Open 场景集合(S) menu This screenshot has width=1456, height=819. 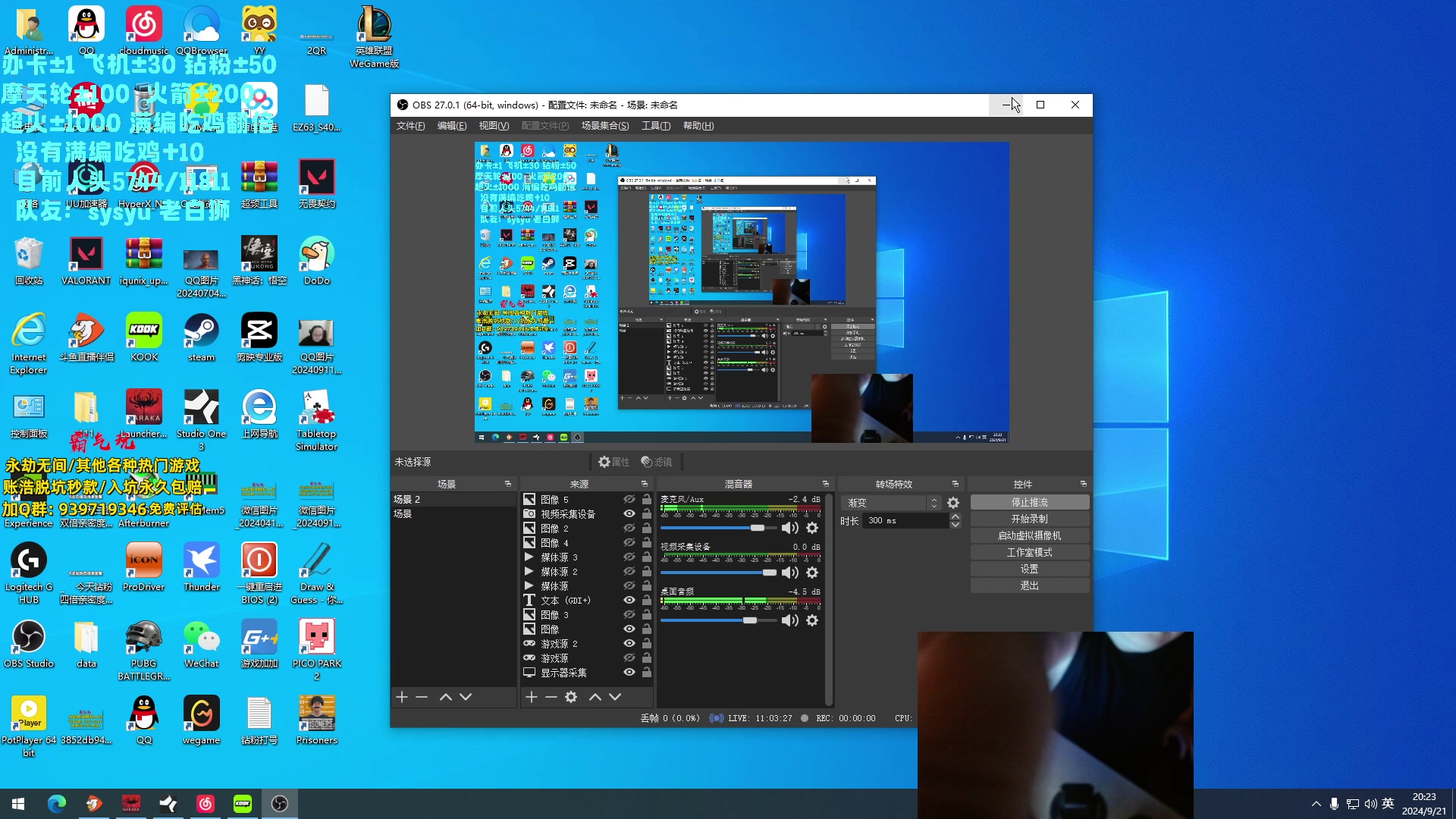[x=604, y=126]
